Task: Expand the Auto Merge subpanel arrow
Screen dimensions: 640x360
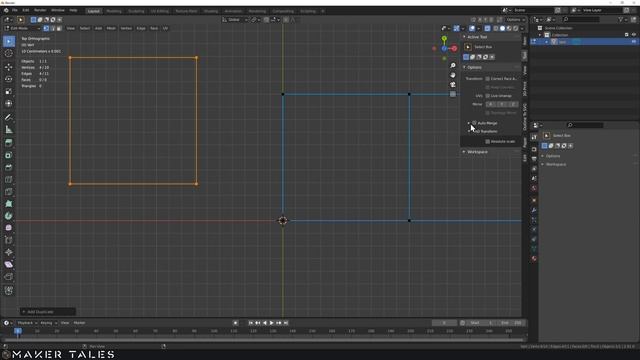Action: (469, 123)
